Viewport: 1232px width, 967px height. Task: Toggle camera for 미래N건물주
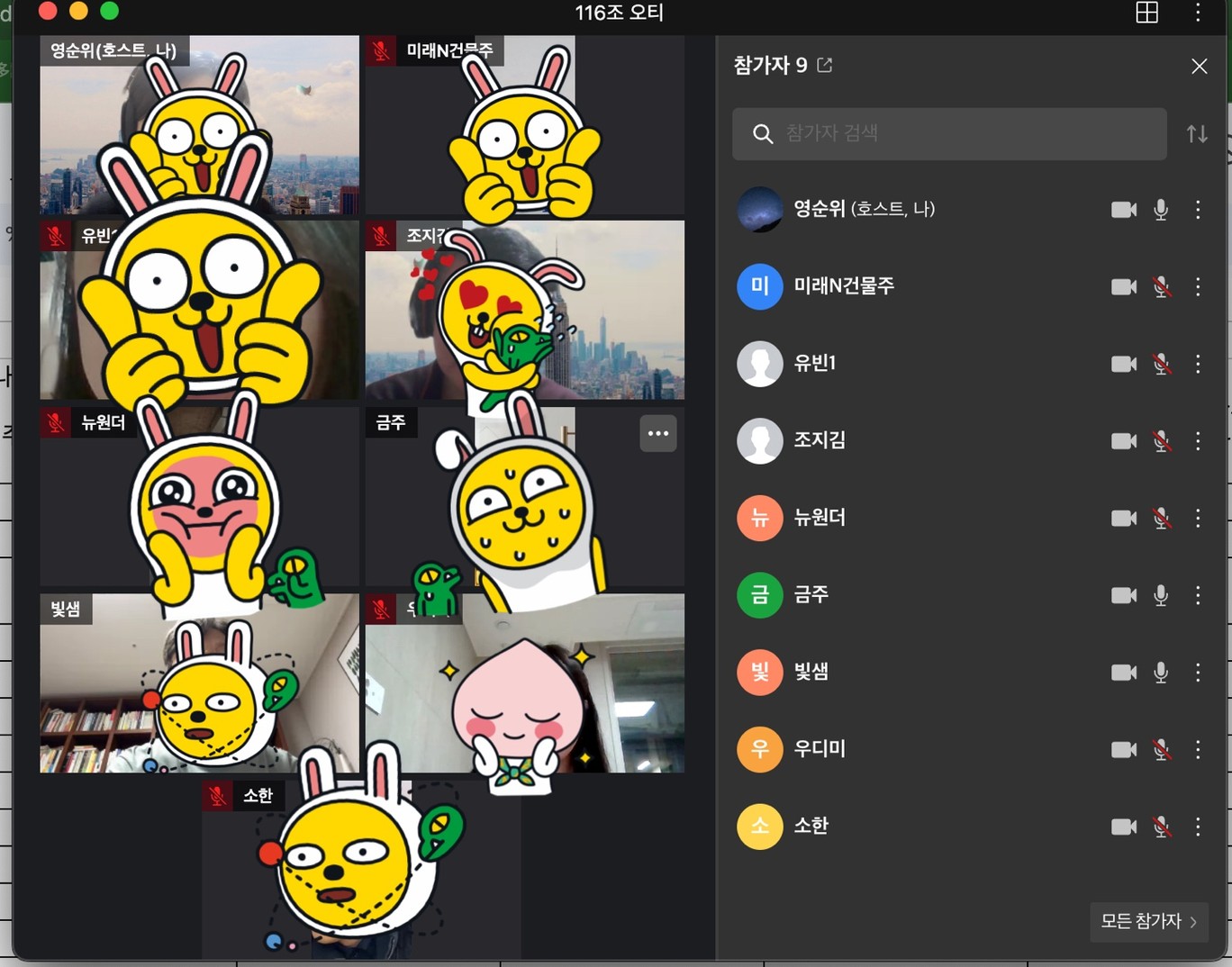click(1123, 287)
